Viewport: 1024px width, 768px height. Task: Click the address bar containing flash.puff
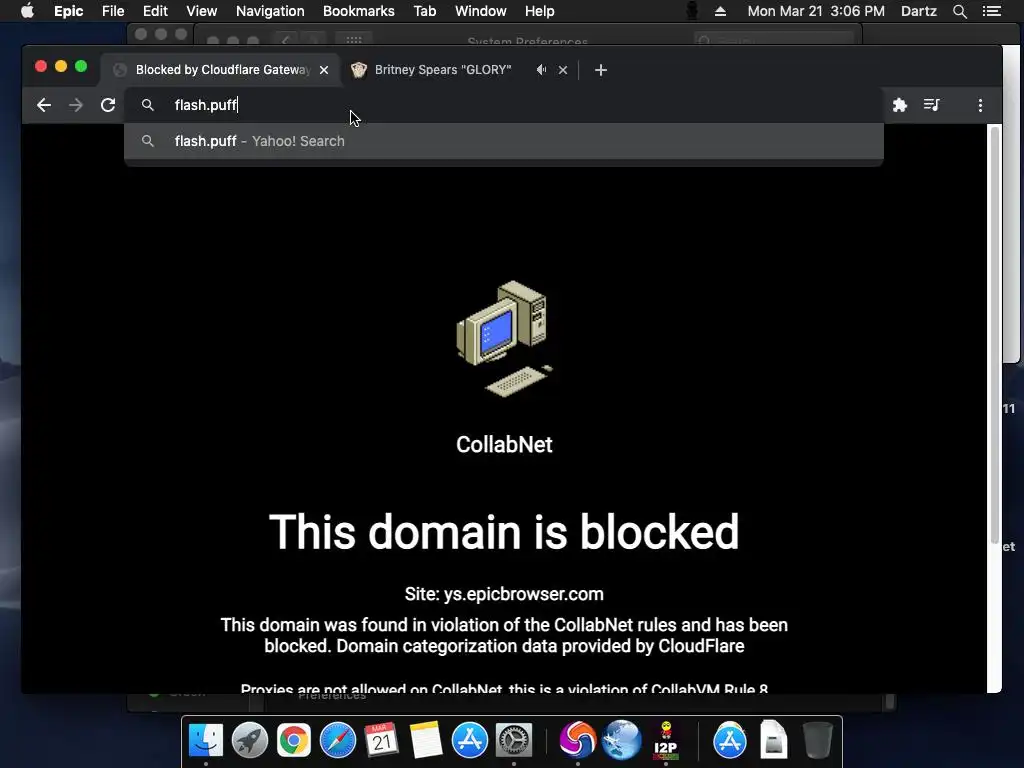[504, 105]
